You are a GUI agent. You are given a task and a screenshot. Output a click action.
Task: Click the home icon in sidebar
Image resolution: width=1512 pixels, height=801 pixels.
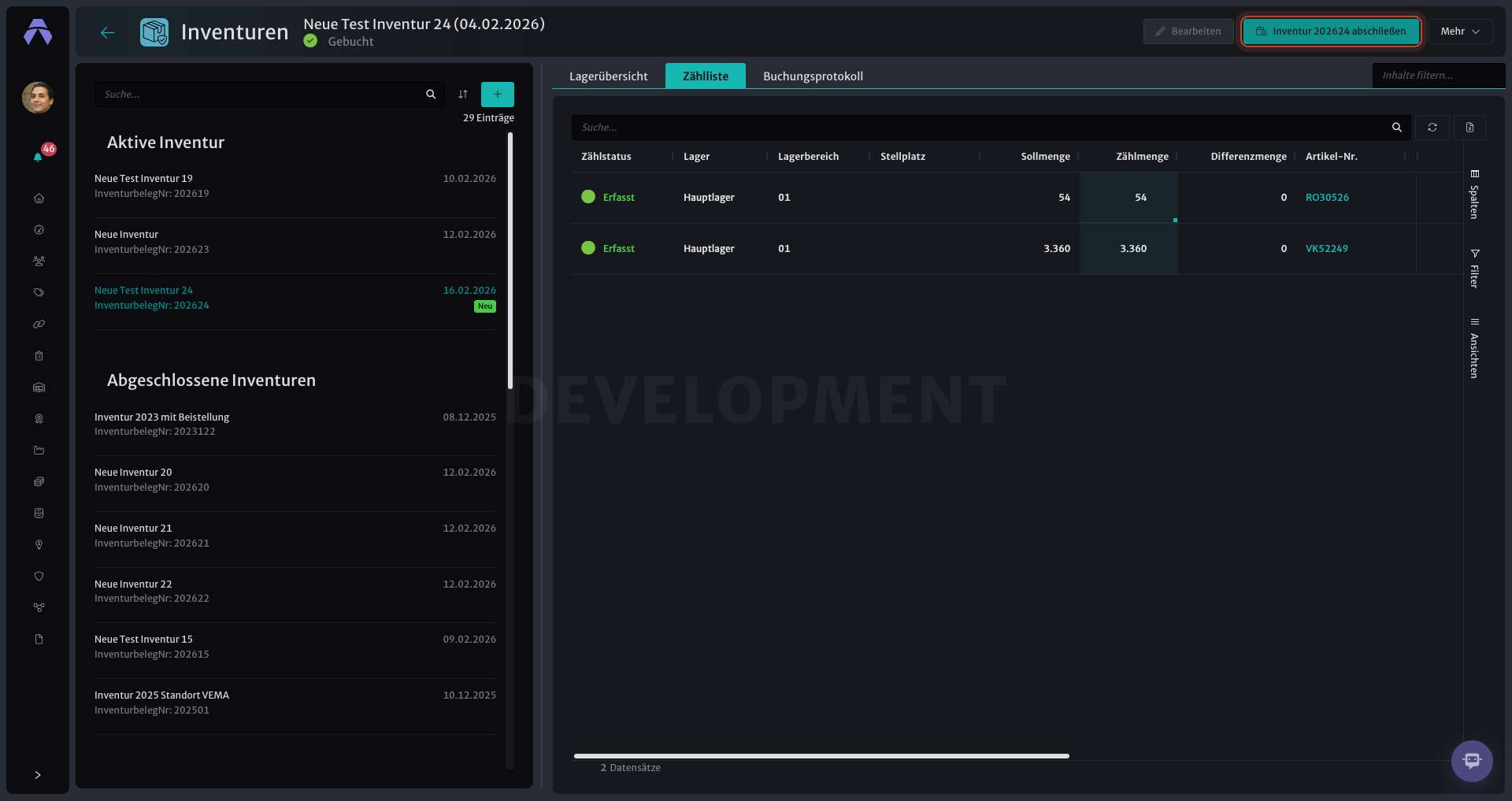(x=39, y=198)
